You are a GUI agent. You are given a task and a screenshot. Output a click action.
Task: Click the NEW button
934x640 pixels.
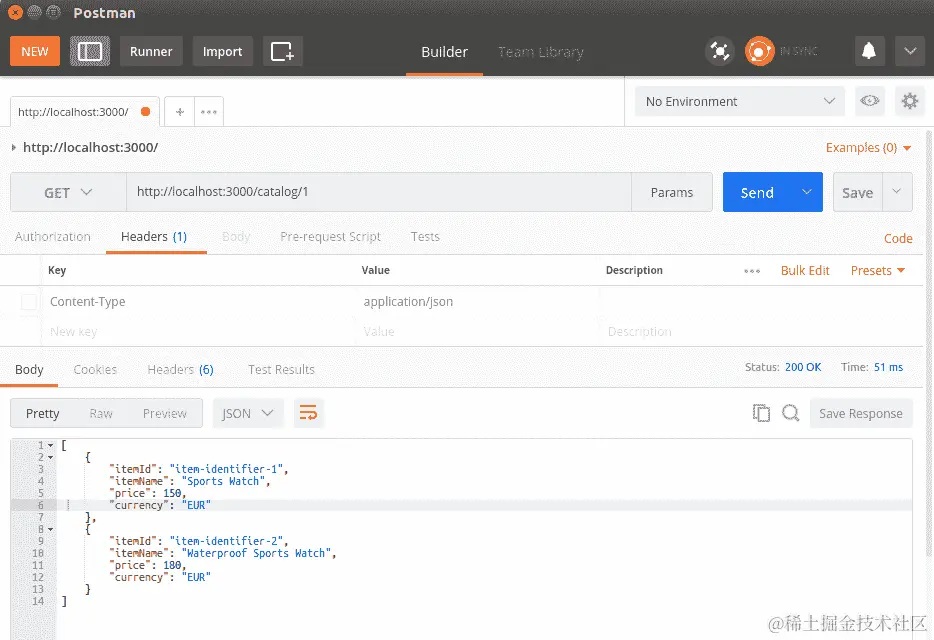35,51
